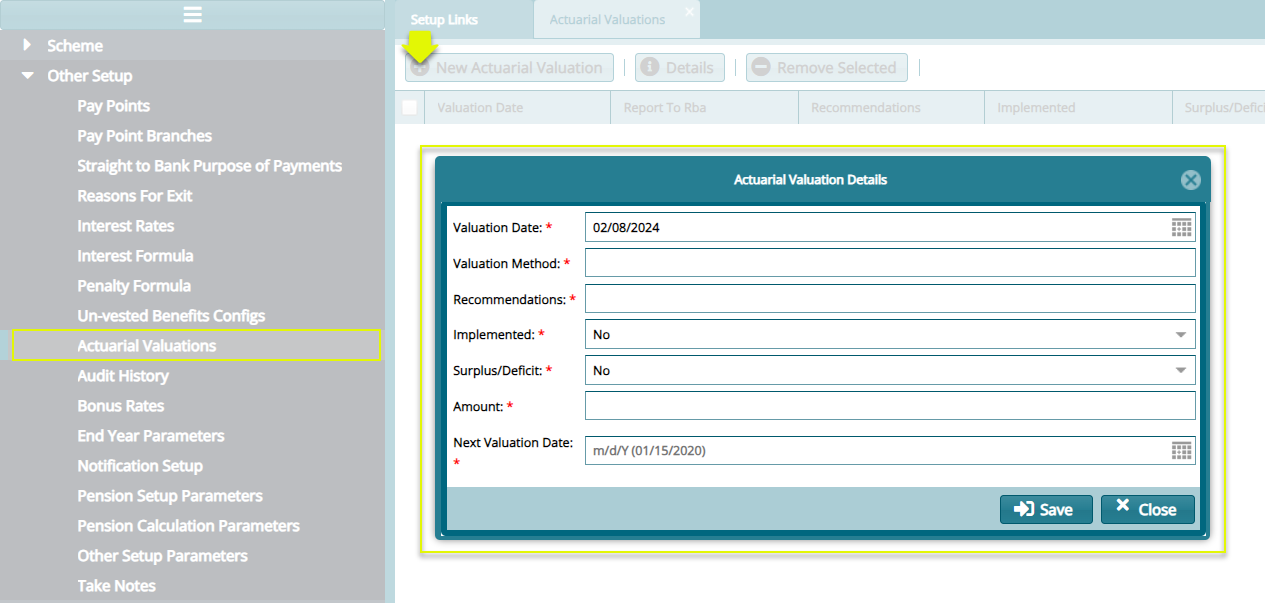Screen dimensions: 1265x603
Task: Open the calendar picker for Valuation Date
Action: [x=1181, y=227]
